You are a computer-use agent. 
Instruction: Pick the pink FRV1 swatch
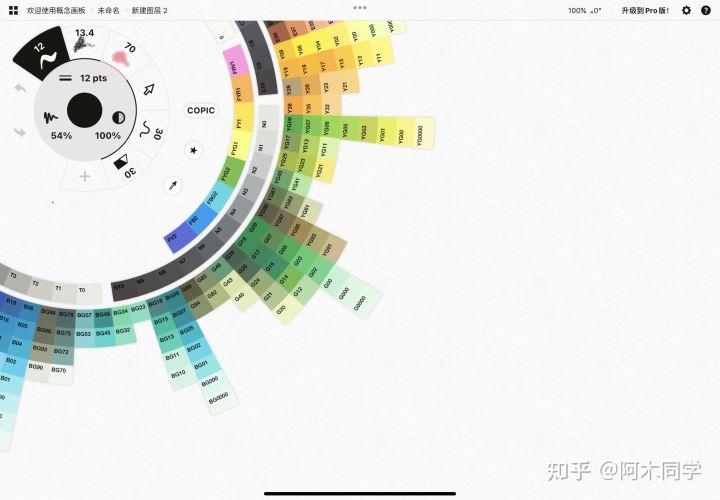pyautogui.click(x=234, y=62)
